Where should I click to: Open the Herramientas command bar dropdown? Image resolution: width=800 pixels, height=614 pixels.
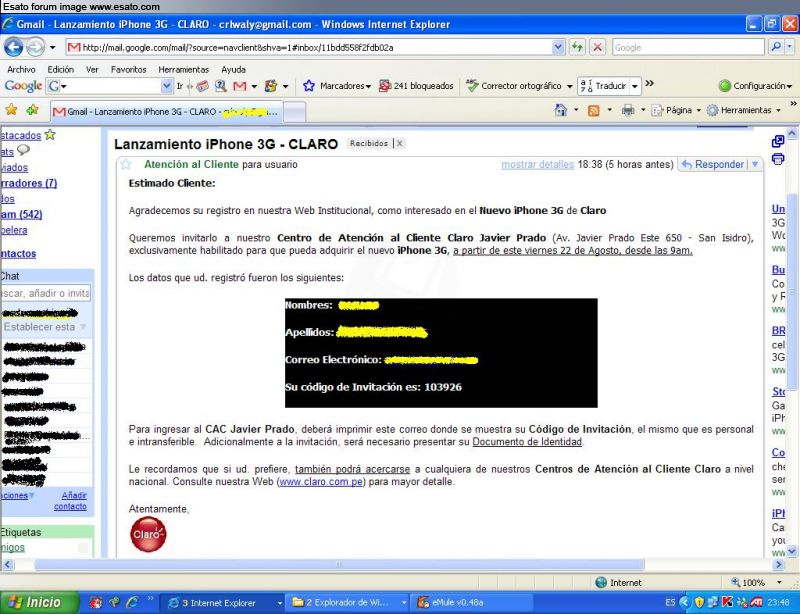point(744,110)
